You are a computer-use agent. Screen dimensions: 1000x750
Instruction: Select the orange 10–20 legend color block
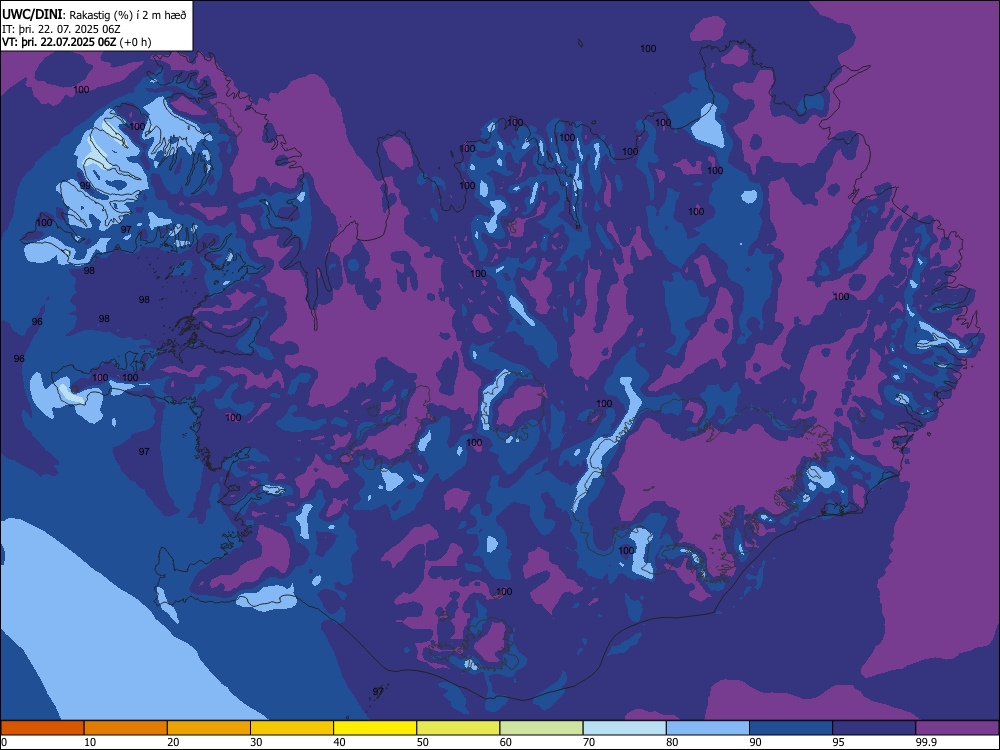click(126, 728)
